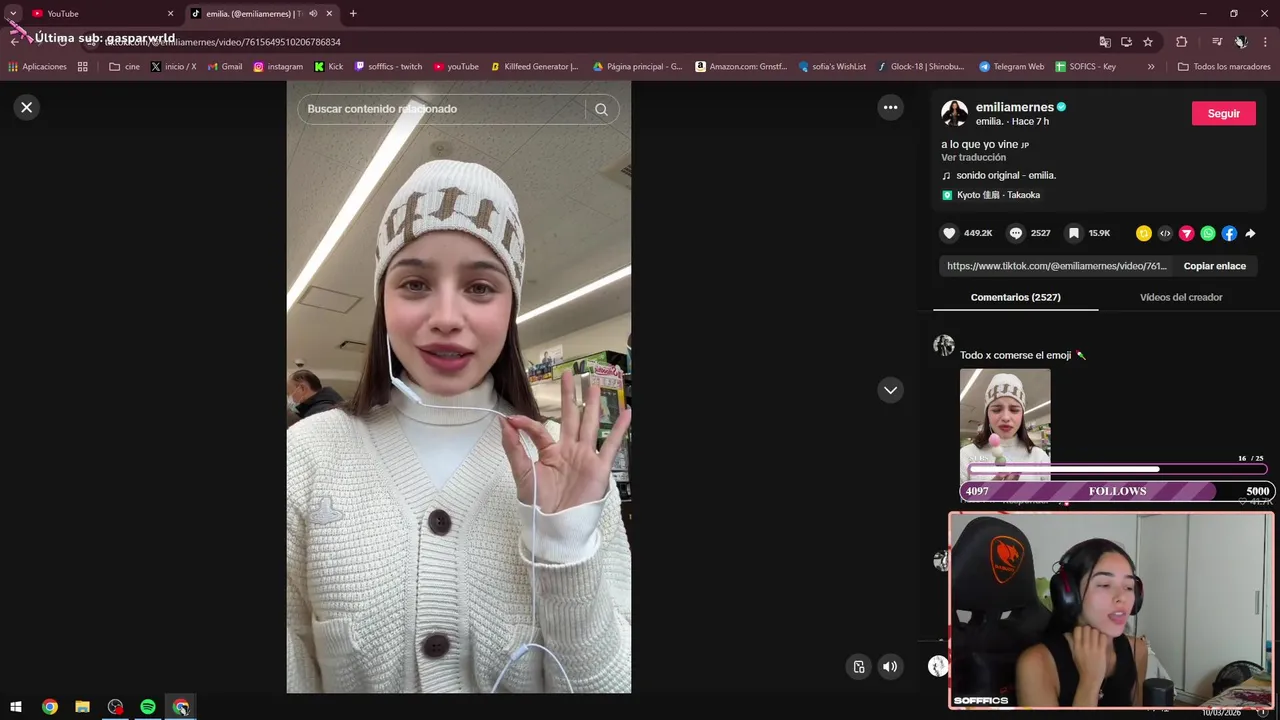Screen dimensions: 1280x720
Task: Mute the TikTok tab via its speaker icon
Action: pyautogui.click(x=313, y=14)
